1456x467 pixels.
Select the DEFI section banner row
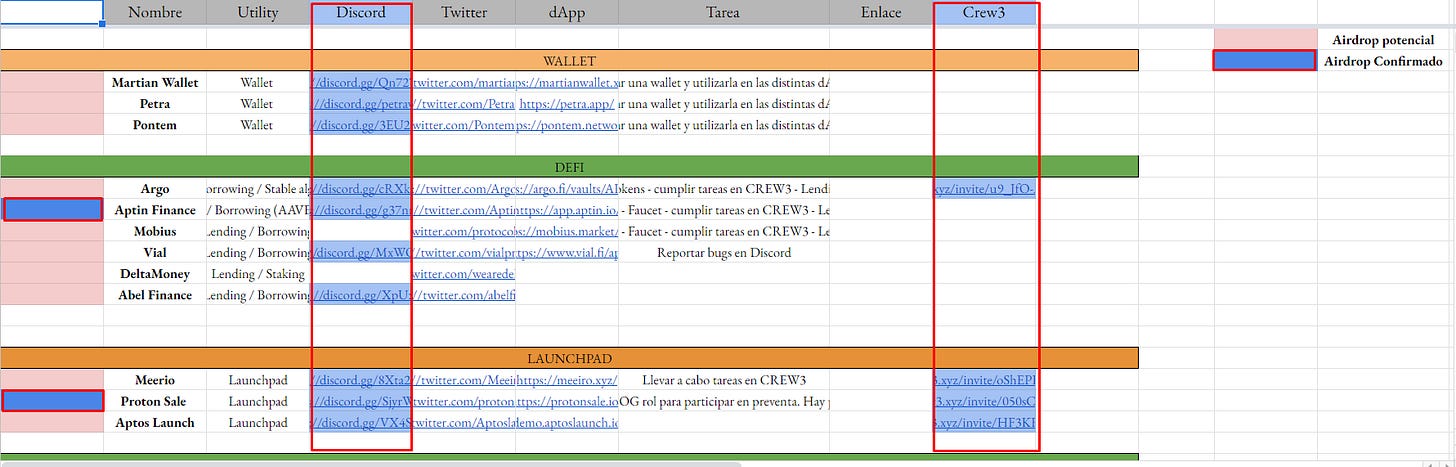pos(569,167)
